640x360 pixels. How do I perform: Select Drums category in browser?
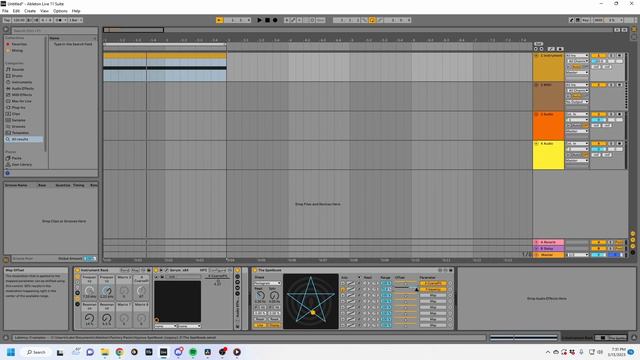point(17,76)
